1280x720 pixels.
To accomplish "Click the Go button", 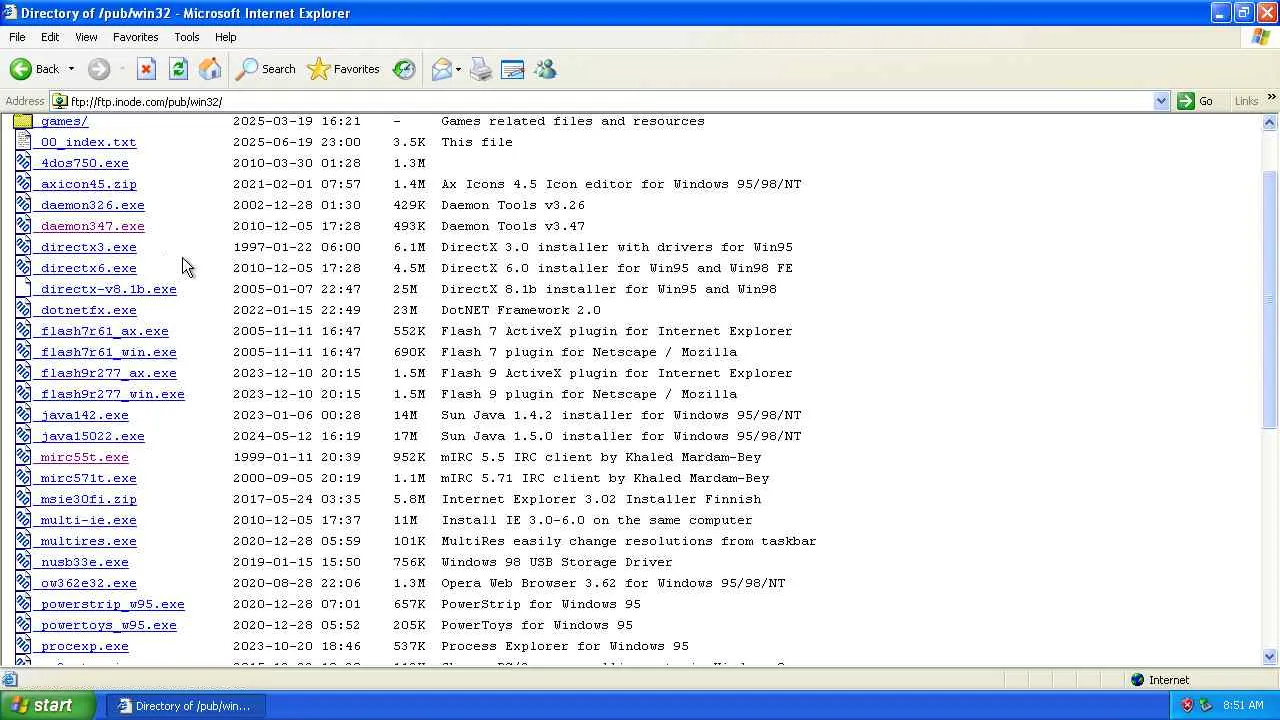I will click(1196, 101).
